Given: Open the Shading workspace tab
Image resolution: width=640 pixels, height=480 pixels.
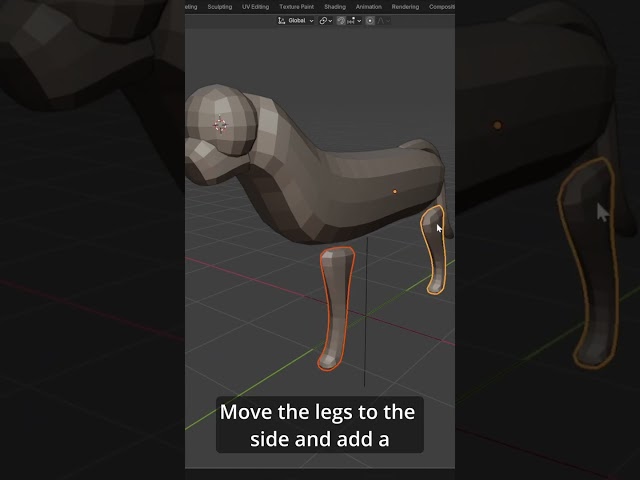Looking at the screenshot, I should point(335,7).
